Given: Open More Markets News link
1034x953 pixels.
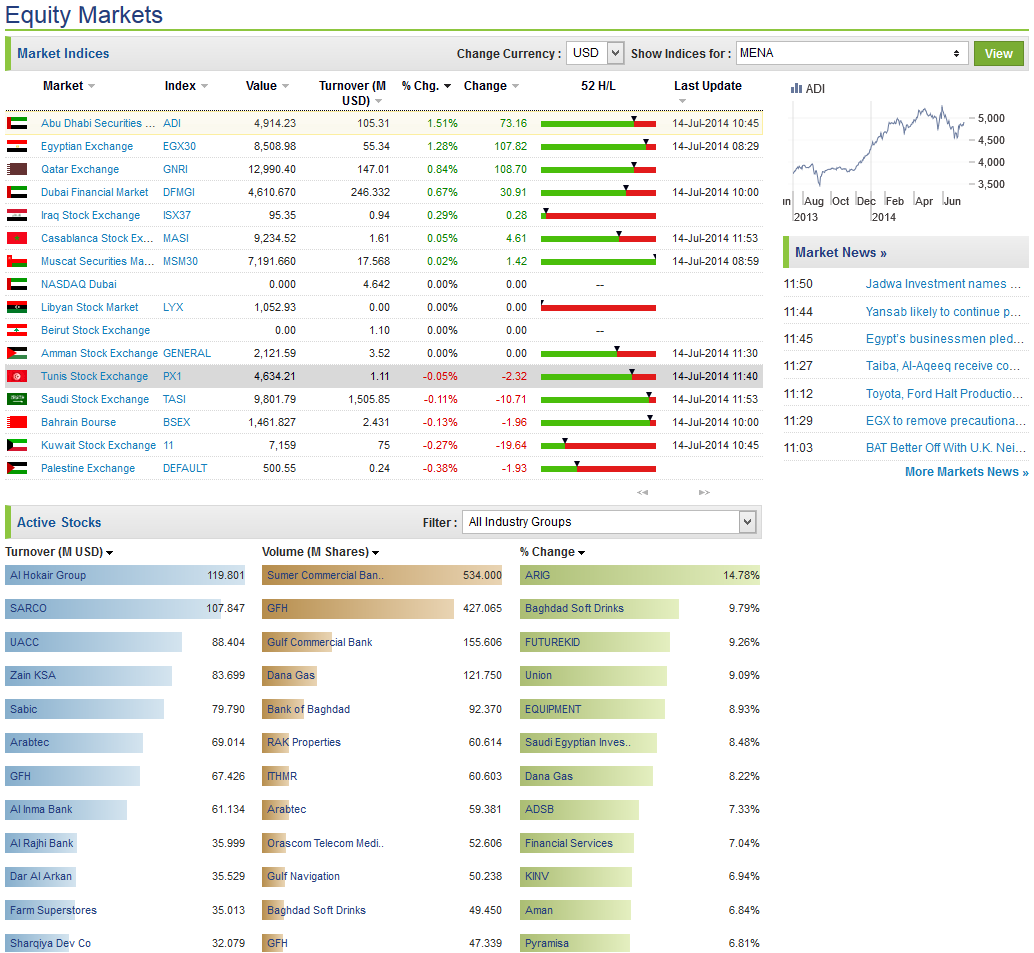Looking at the screenshot, I should pos(966,472).
